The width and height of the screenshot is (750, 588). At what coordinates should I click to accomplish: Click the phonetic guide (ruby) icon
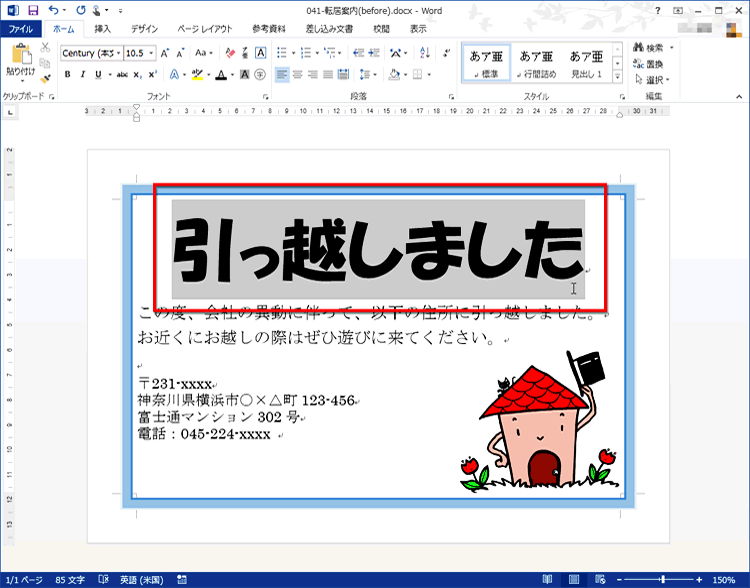pyautogui.click(x=245, y=53)
